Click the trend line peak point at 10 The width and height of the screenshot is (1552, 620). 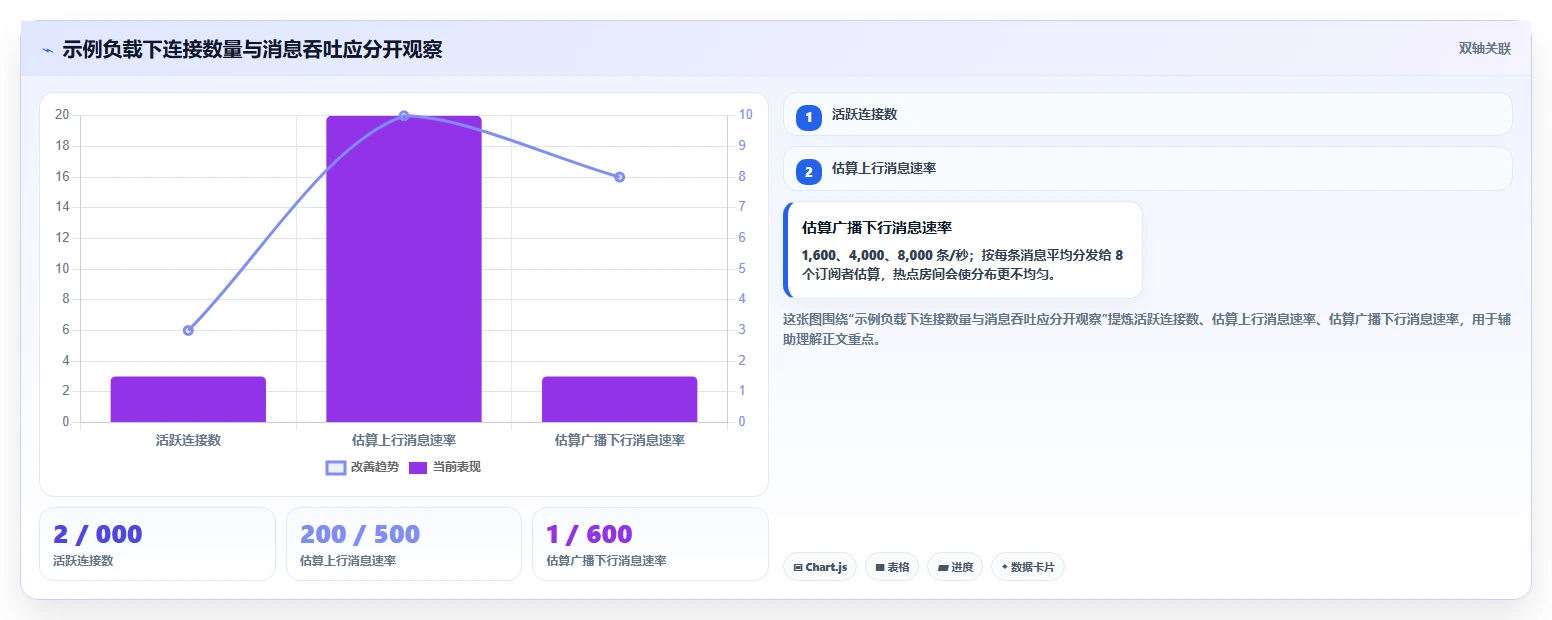404,116
